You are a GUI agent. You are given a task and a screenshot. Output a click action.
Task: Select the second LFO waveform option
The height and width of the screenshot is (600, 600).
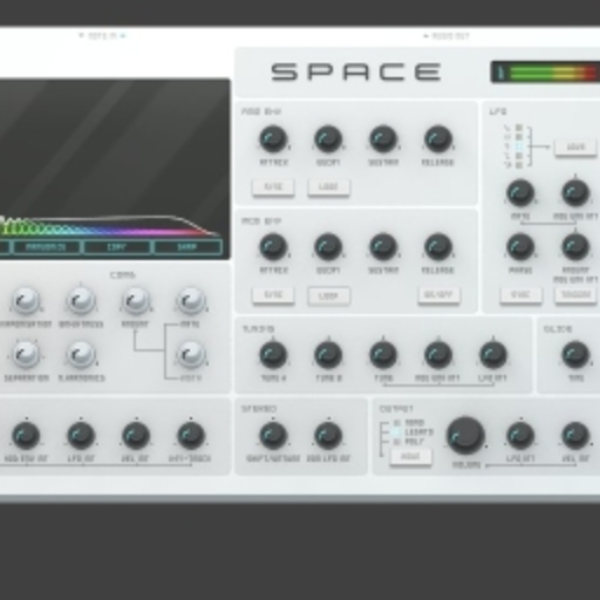[x=518, y=137]
